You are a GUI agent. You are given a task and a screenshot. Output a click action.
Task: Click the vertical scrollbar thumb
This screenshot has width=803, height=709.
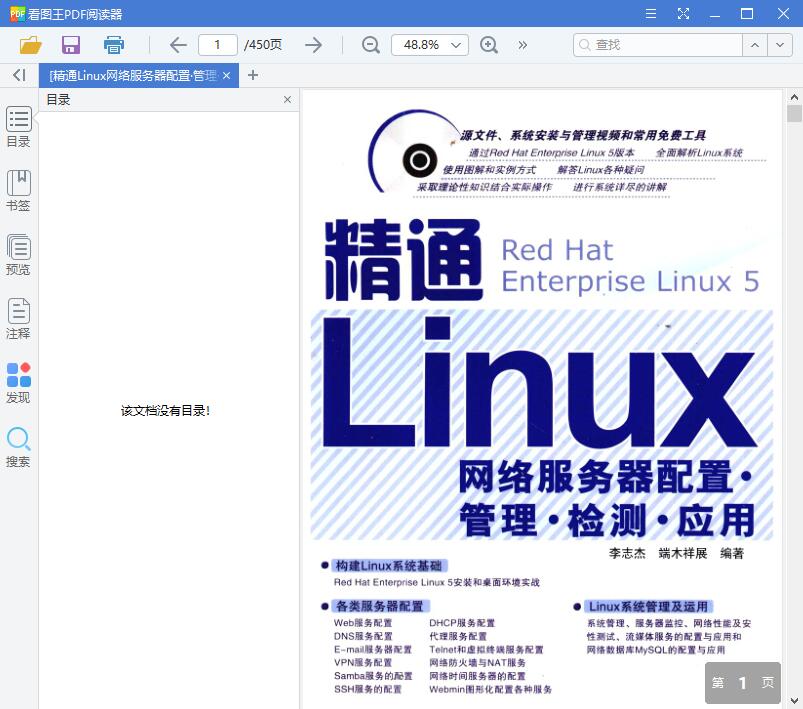794,113
